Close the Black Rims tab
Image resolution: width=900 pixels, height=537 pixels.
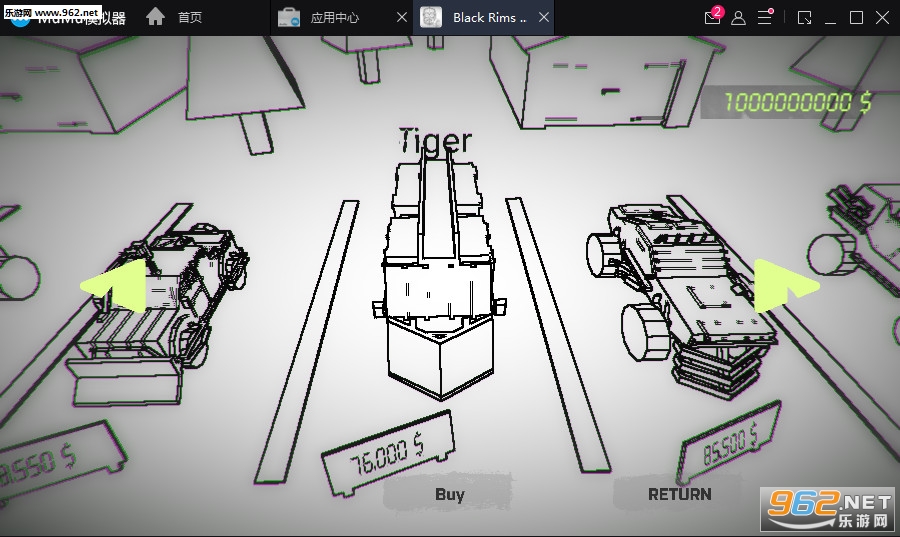click(x=544, y=18)
